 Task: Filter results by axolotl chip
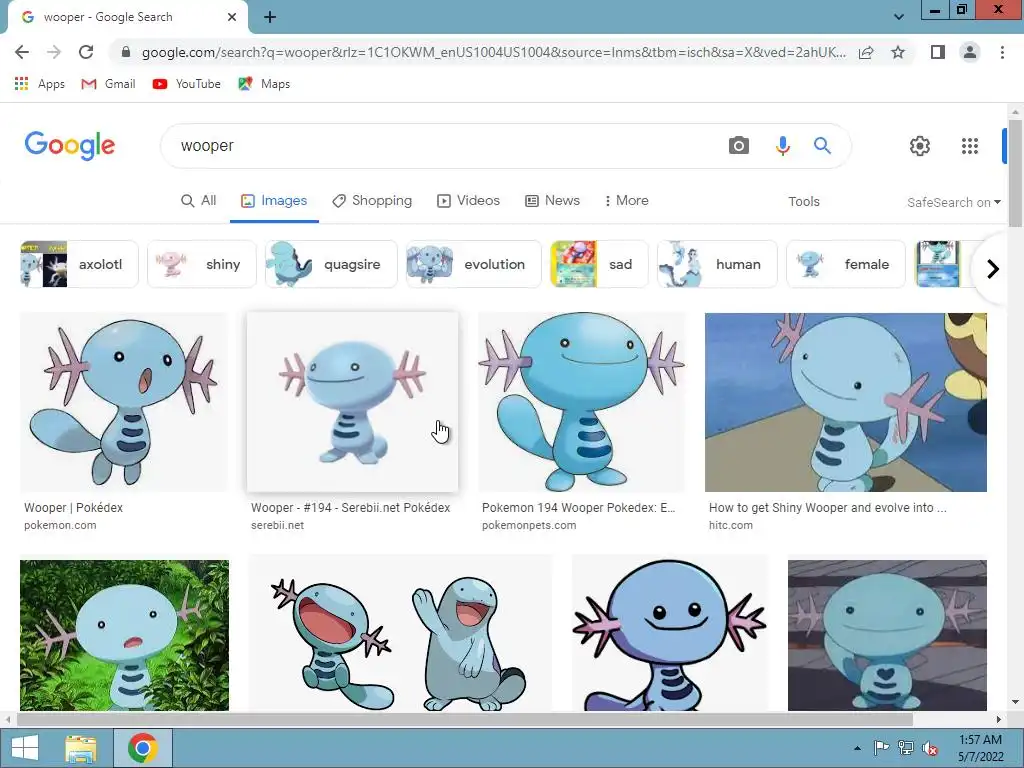[x=79, y=264]
